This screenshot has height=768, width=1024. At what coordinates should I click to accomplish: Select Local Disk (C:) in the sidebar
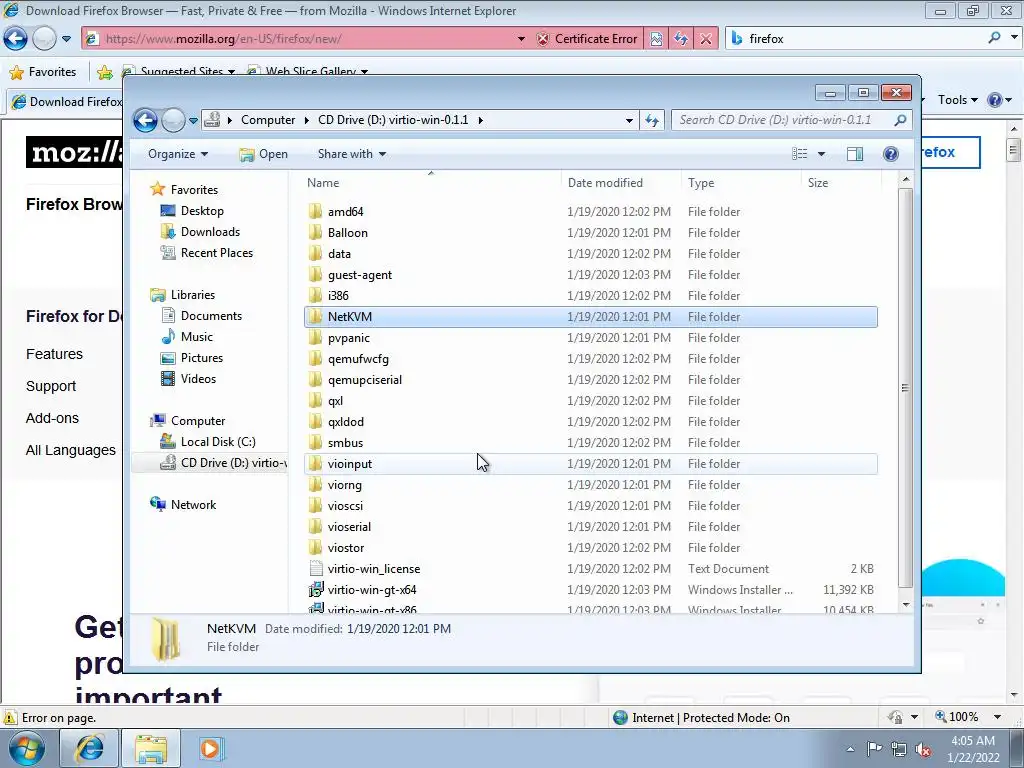[217, 442]
